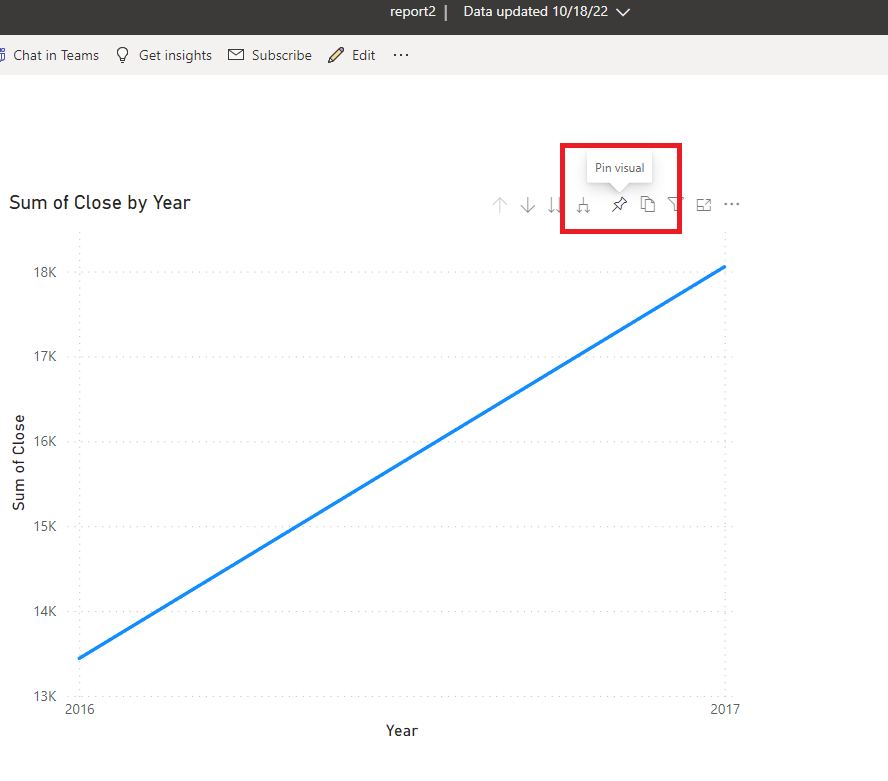Click the Edit pencil icon
This screenshot has width=888, height=781.
click(x=336, y=55)
